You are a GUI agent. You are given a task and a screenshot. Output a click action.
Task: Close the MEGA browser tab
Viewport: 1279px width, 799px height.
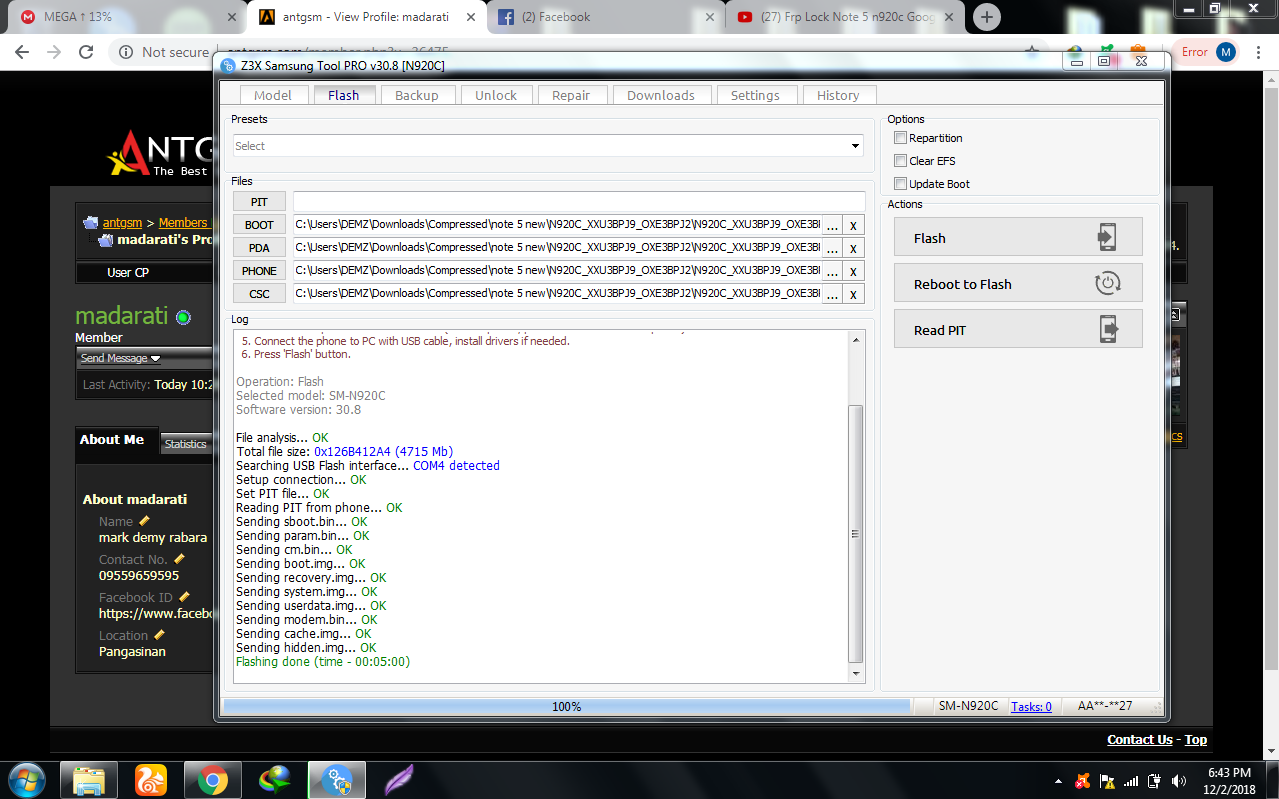[232, 17]
